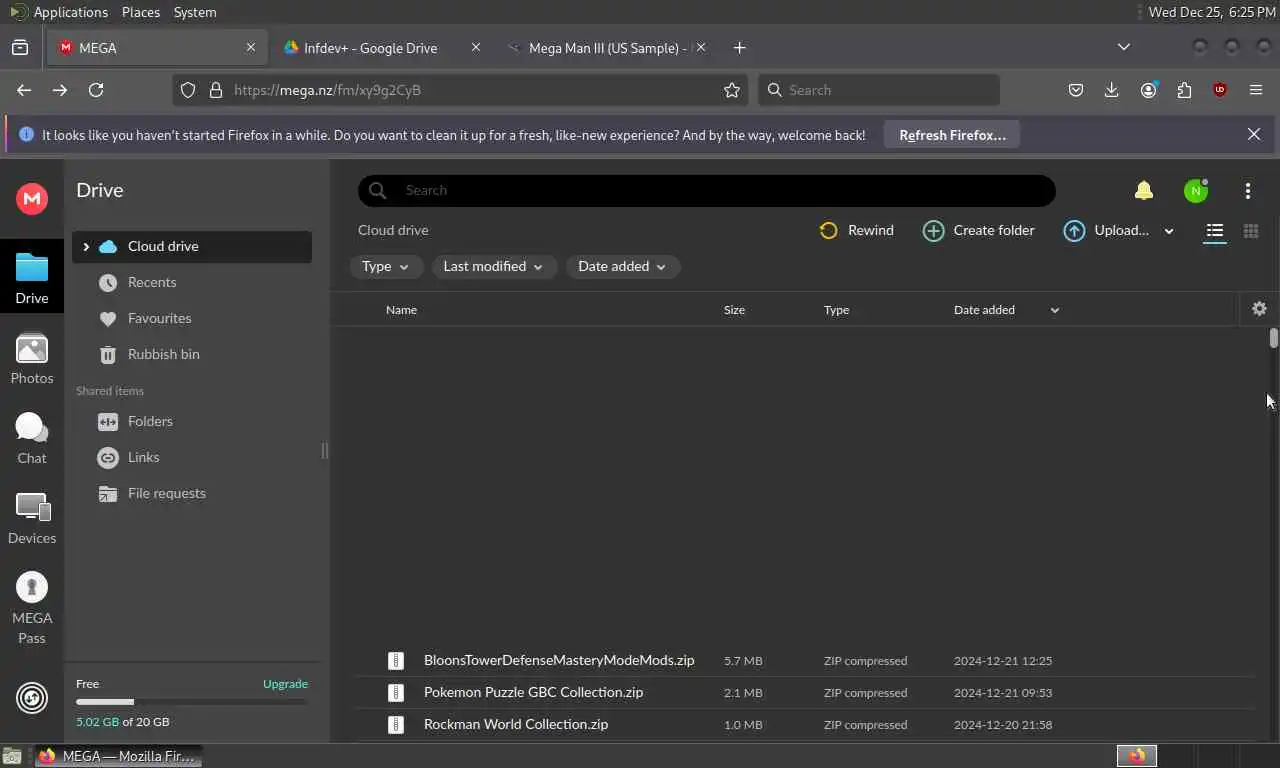The width and height of the screenshot is (1280, 768).
Task: Click the circular spiral icon at sidebar bottom
Action: coord(32,697)
